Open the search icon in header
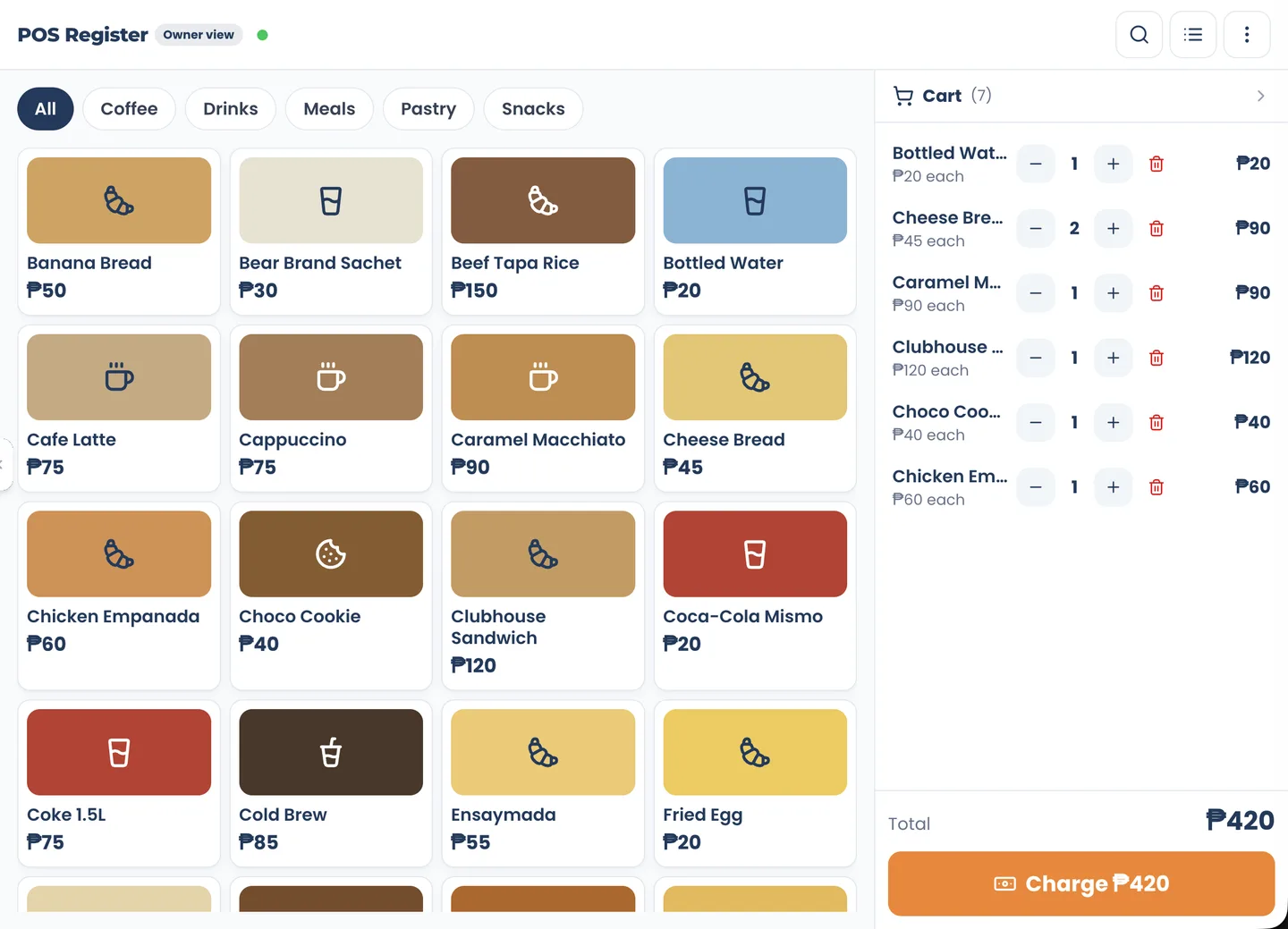Viewport: 1288px width, 929px height. 1139,35
